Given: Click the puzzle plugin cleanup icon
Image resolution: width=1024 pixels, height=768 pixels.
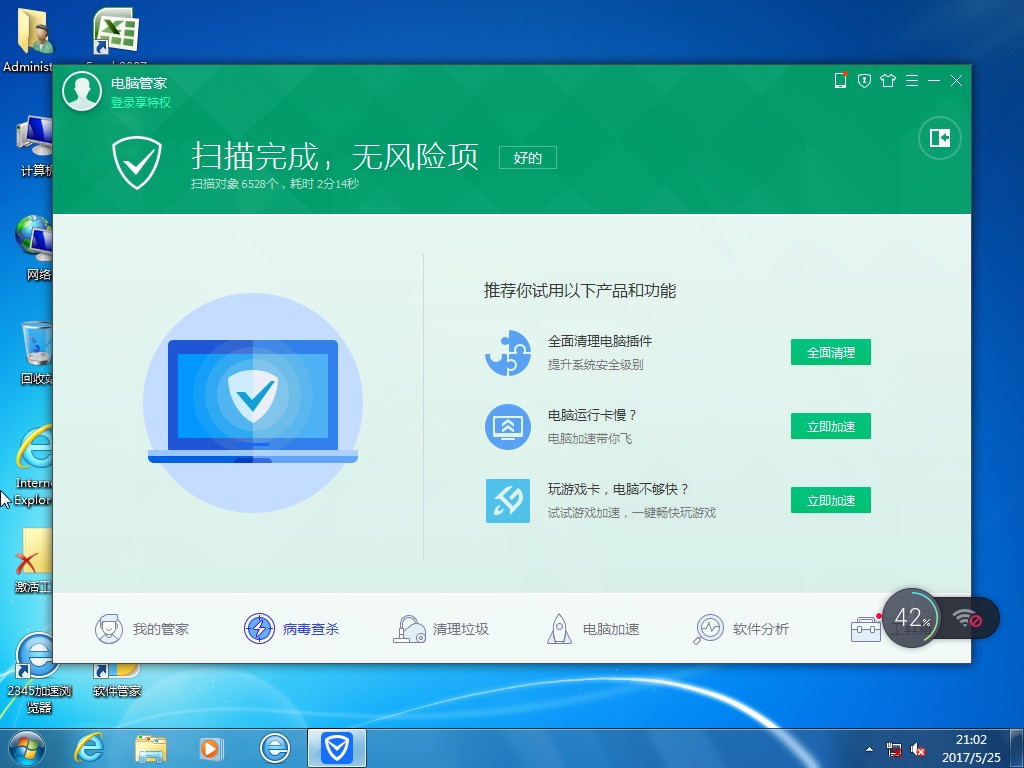Looking at the screenshot, I should (507, 353).
